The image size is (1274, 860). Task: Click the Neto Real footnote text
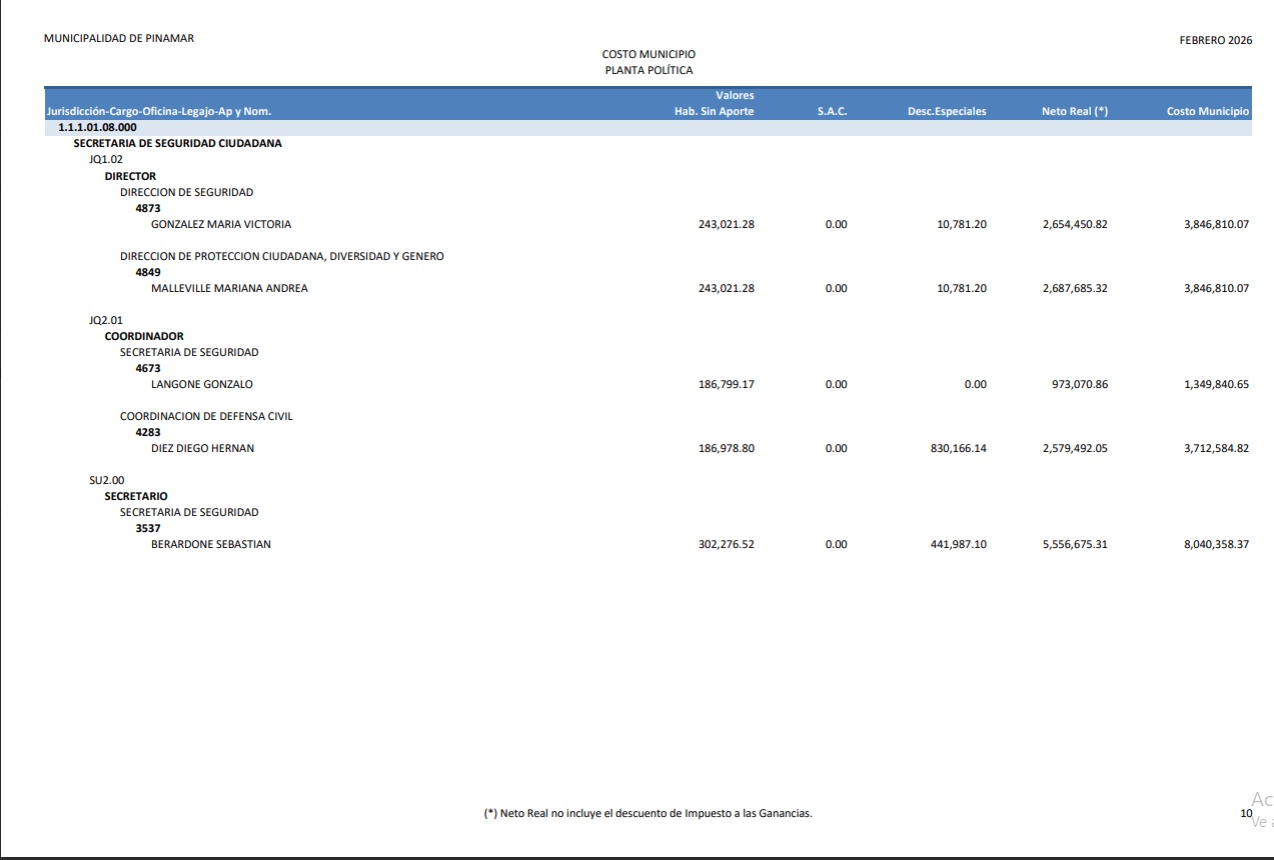(647, 814)
